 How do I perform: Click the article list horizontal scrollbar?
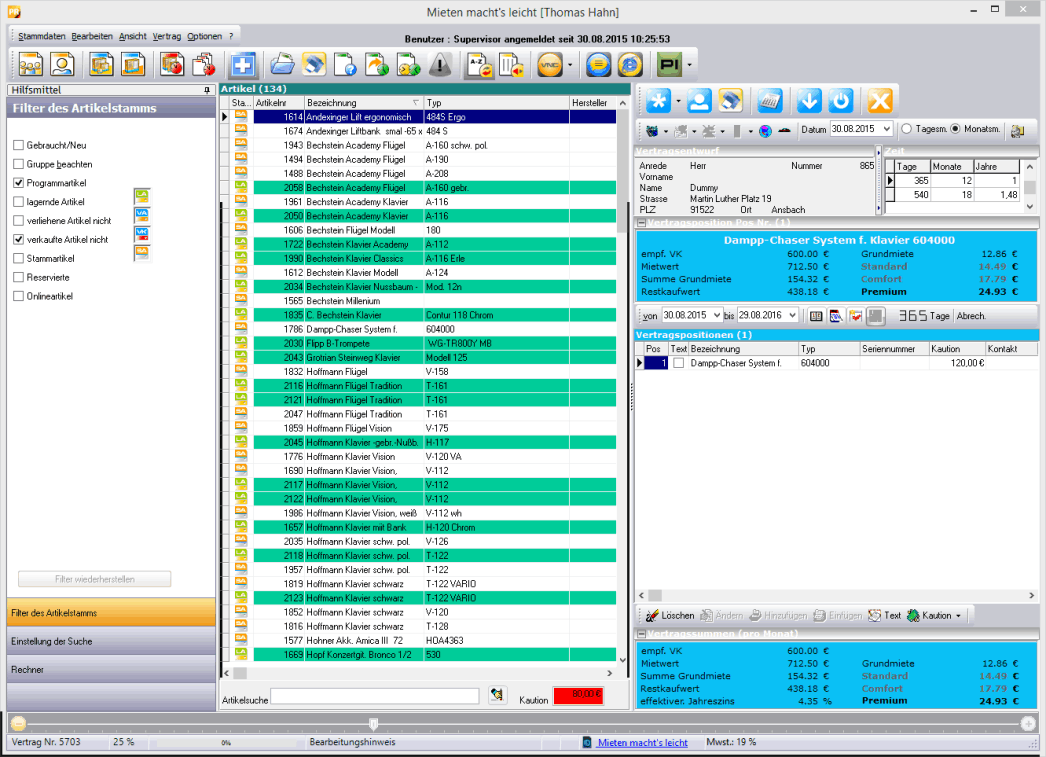(x=418, y=673)
